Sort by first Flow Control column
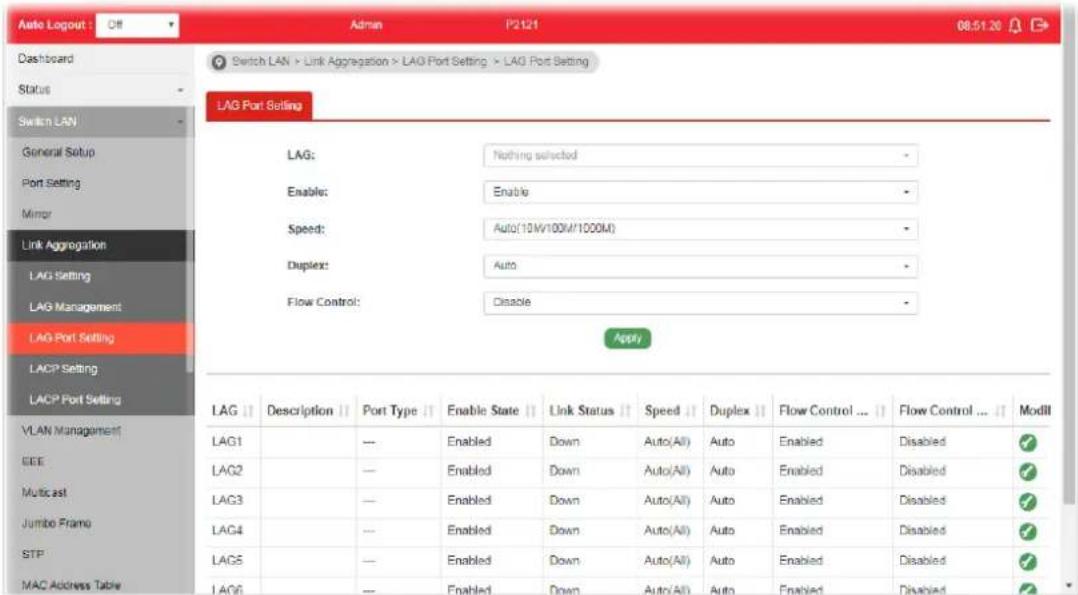This screenshot has height=595, width=1078. tap(881, 411)
